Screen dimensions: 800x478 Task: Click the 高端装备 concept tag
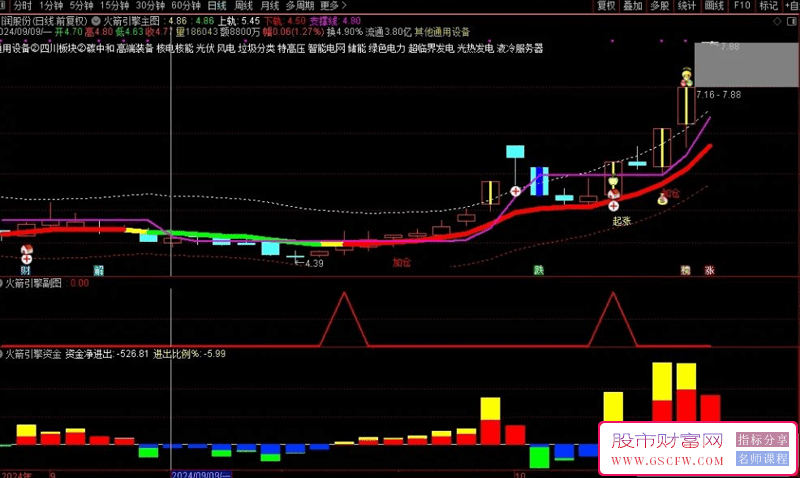click(135, 48)
